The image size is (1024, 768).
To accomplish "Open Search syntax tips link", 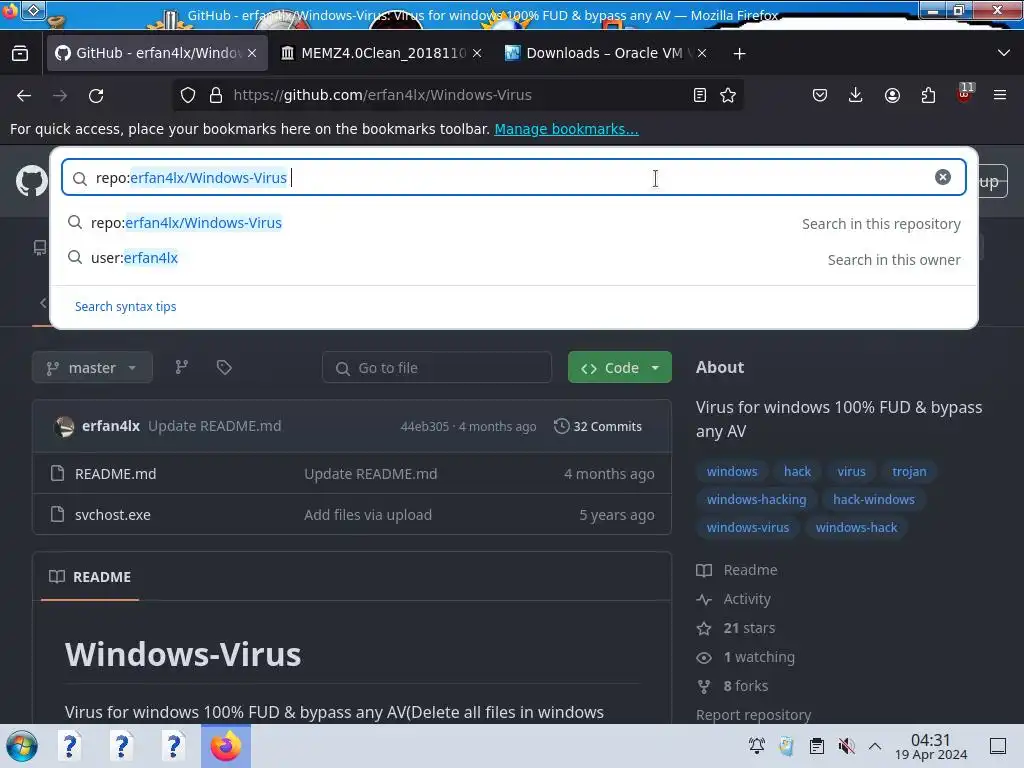I will [125, 306].
